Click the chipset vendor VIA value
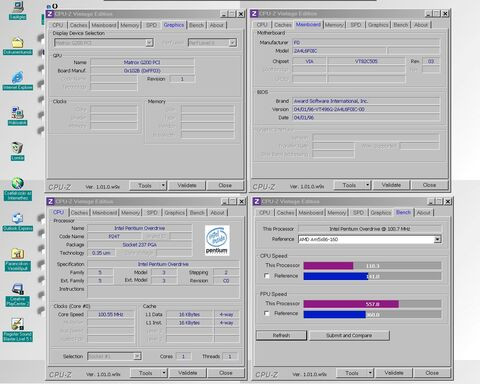 309,61
